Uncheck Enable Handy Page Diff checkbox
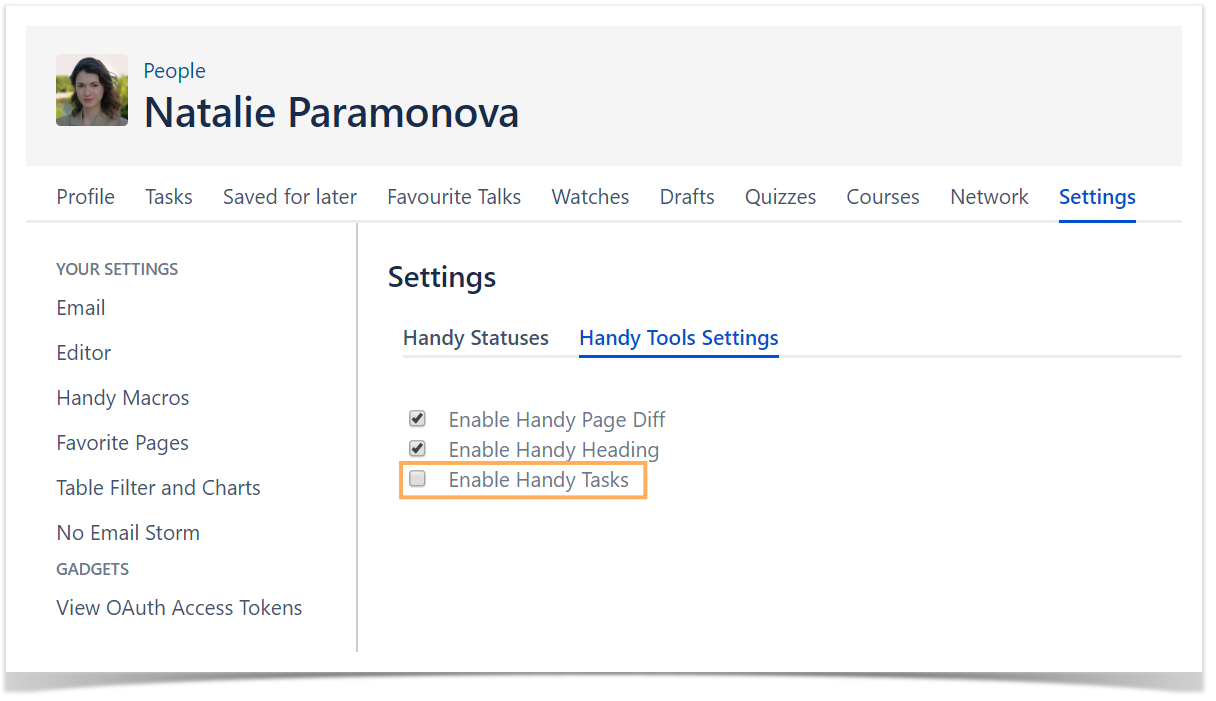Viewport: 1216px width, 701px height. click(x=418, y=418)
